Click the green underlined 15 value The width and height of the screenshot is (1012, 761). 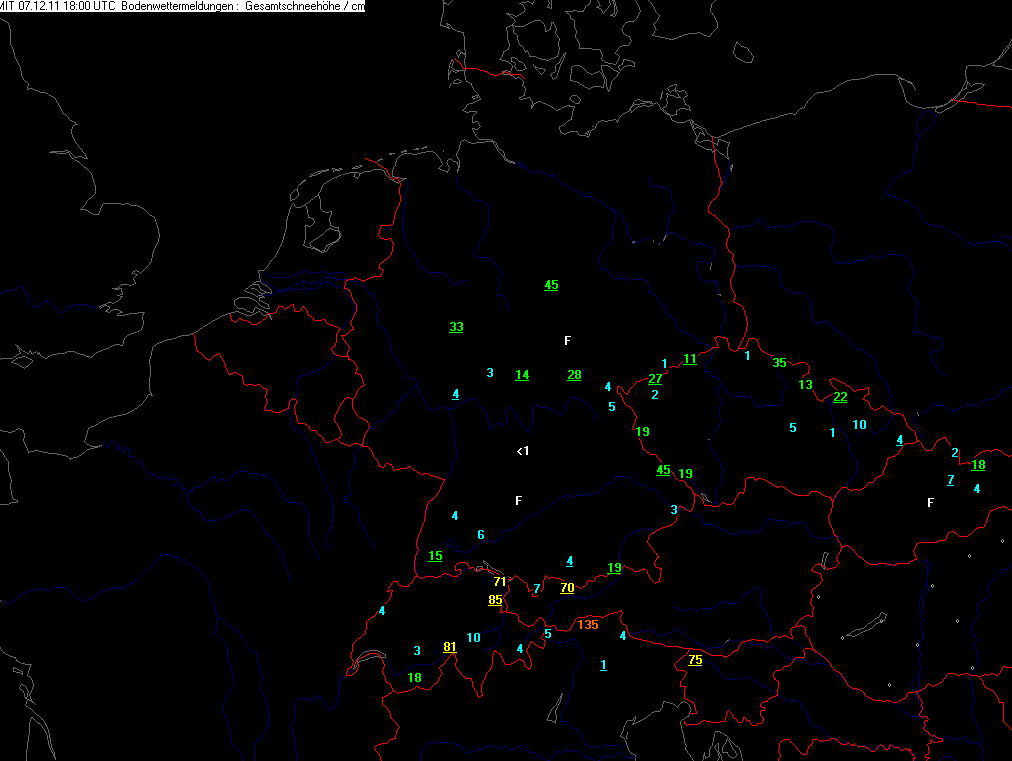[x=435, y=556]
